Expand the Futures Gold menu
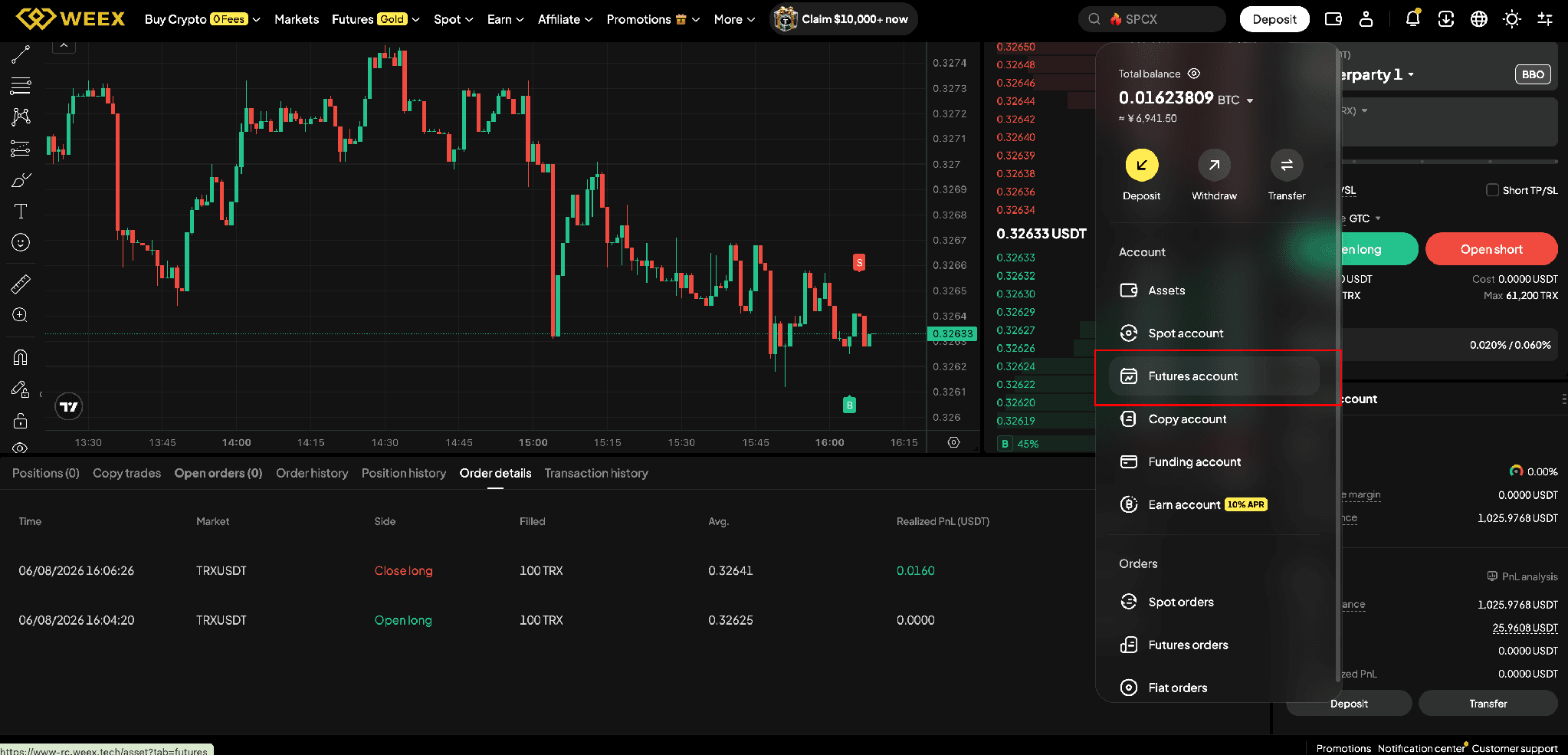 (x=376, y=19)
